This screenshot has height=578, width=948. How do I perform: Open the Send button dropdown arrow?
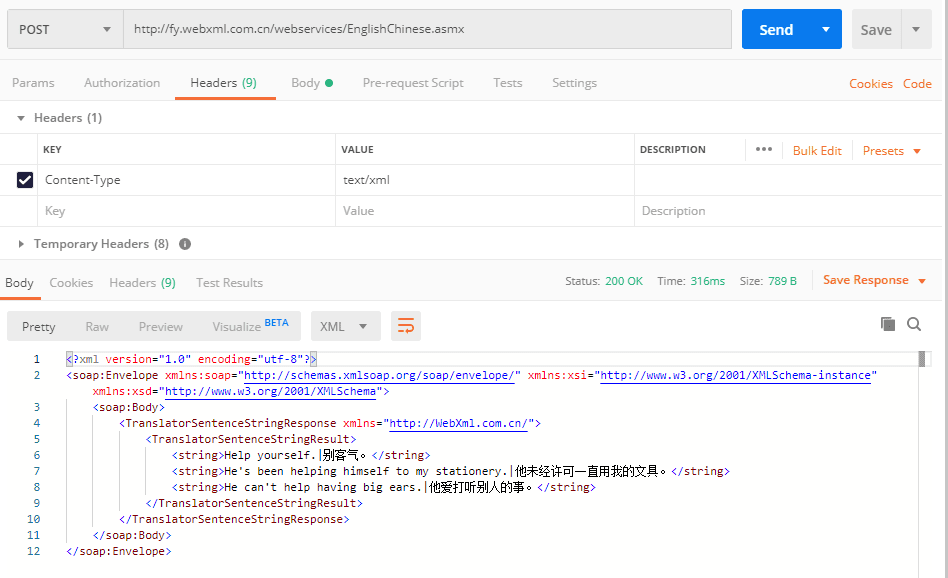coord(826,30)
